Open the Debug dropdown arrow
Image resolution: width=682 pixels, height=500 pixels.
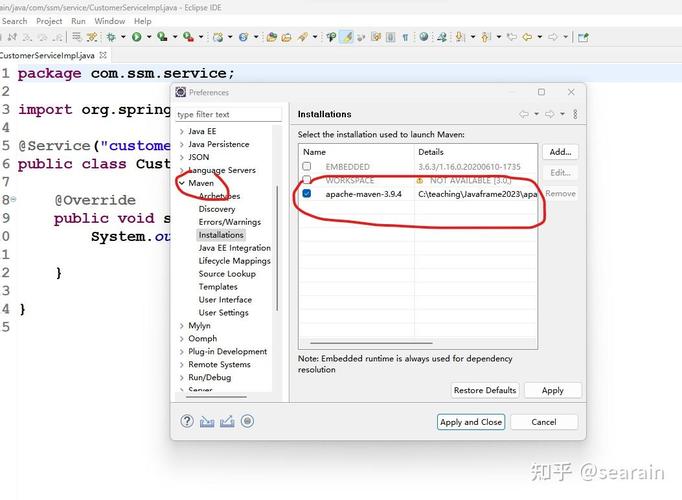pyautogui.click(x=123, y=37)
